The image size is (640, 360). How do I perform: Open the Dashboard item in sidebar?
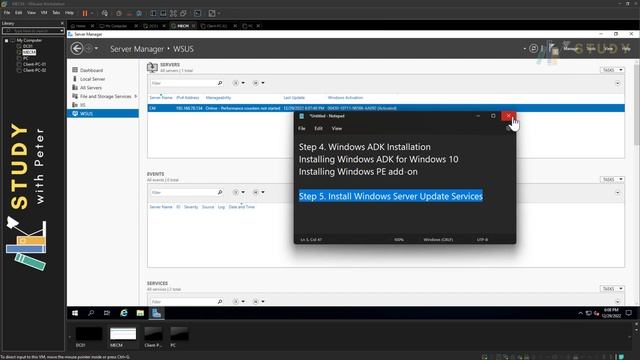tap(91, 70)
